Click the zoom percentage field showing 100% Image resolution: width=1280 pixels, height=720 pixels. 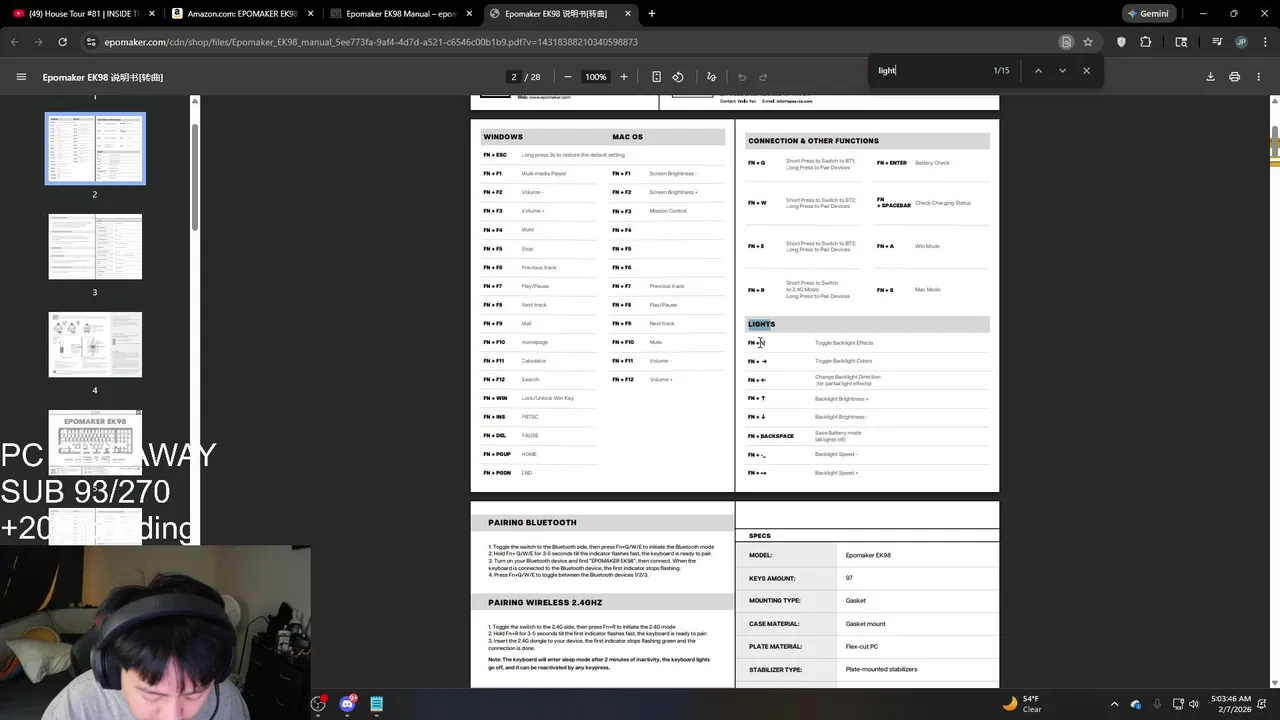[596, 77]
